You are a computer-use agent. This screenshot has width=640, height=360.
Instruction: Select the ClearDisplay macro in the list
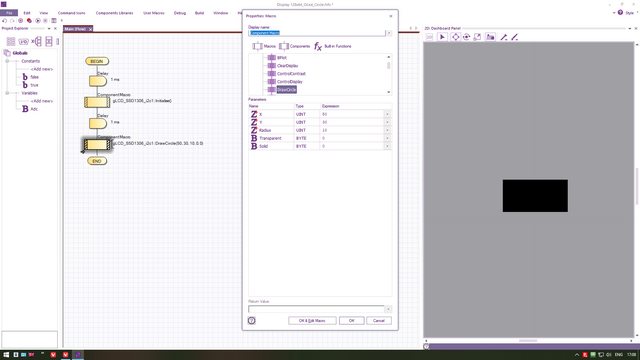[x=287, y=66]
